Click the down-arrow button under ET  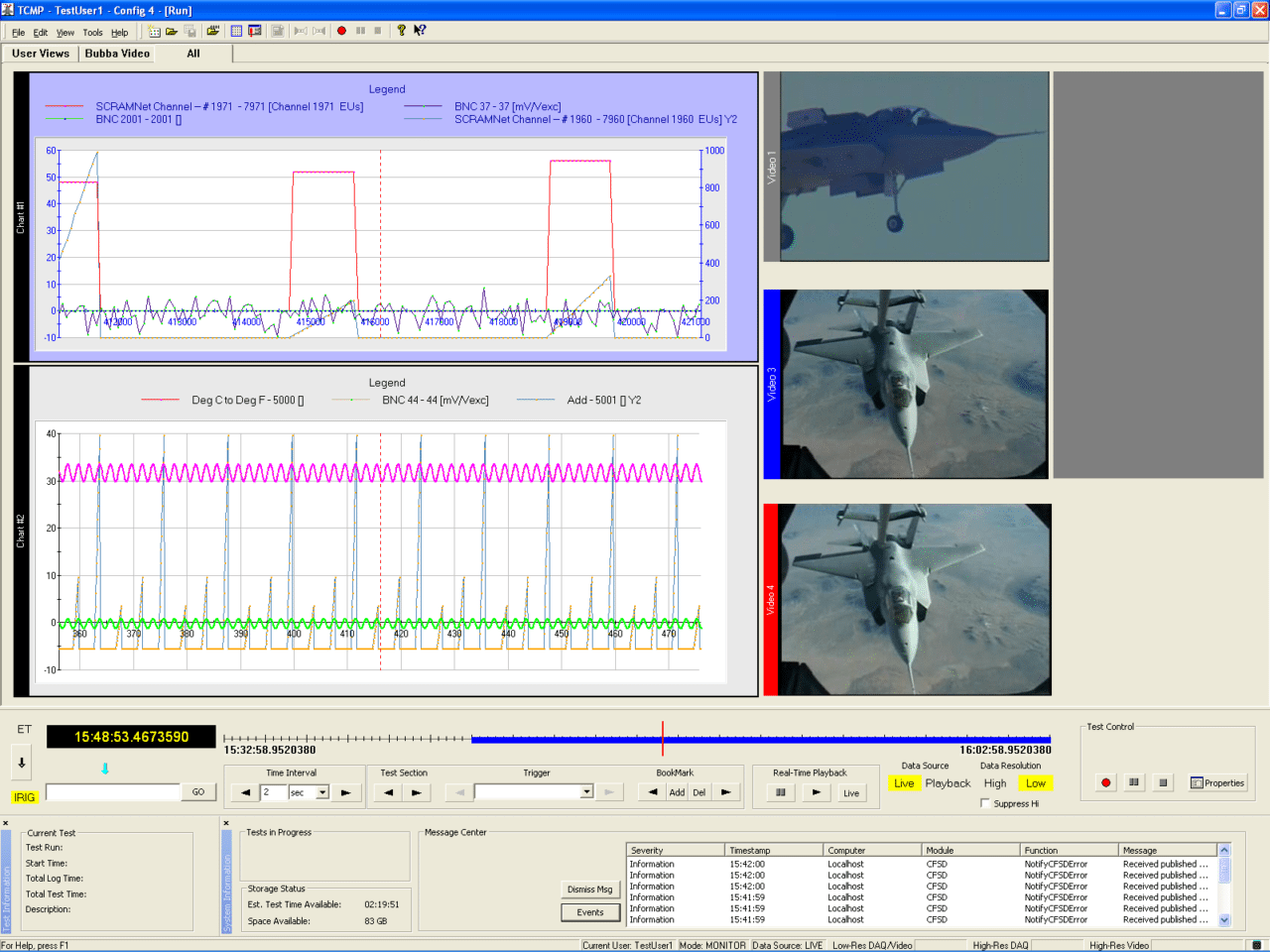22,763
